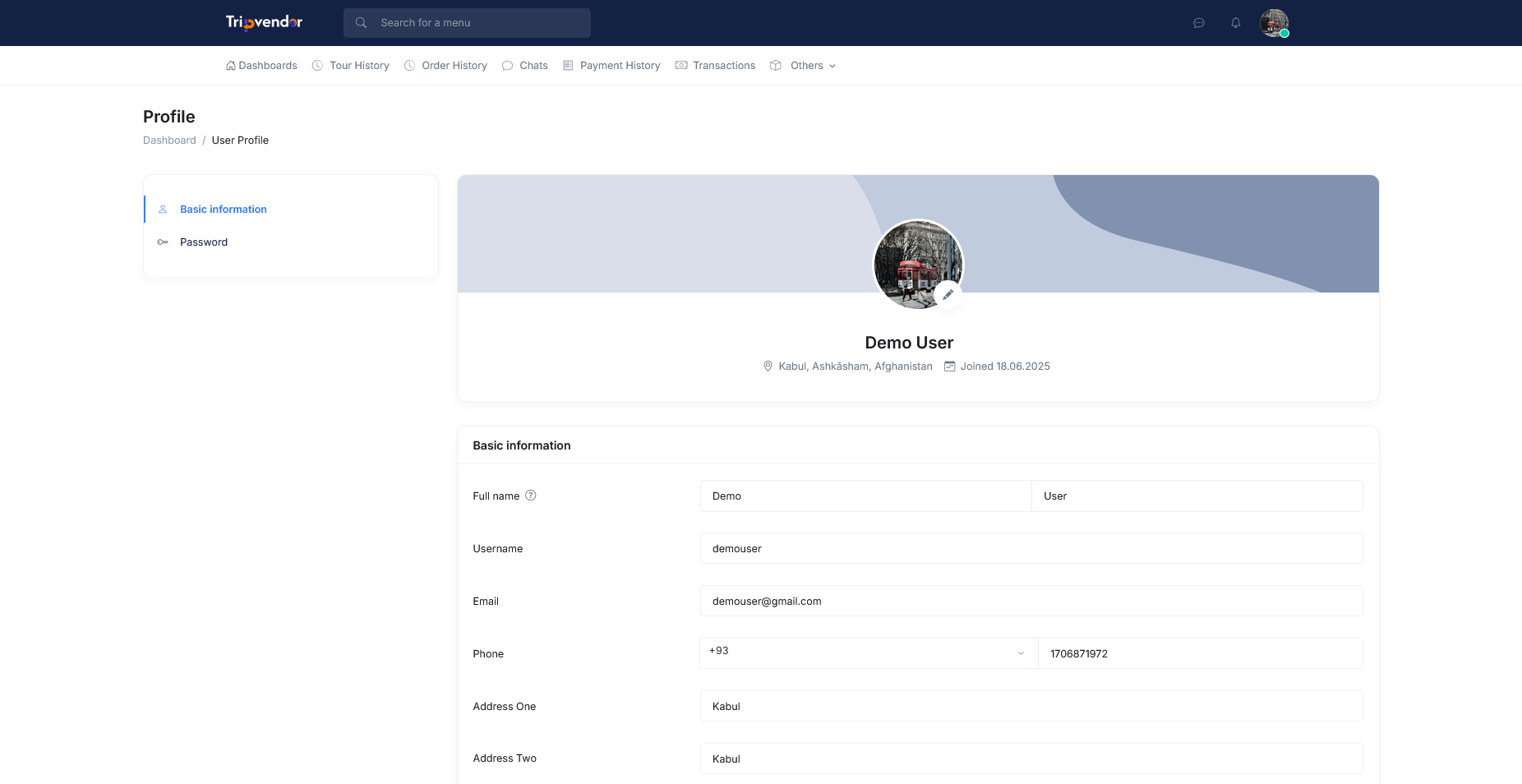The image size is (1522, 784).
Task: Click the Joined 18.06.2025 text
Action: 1005,367
